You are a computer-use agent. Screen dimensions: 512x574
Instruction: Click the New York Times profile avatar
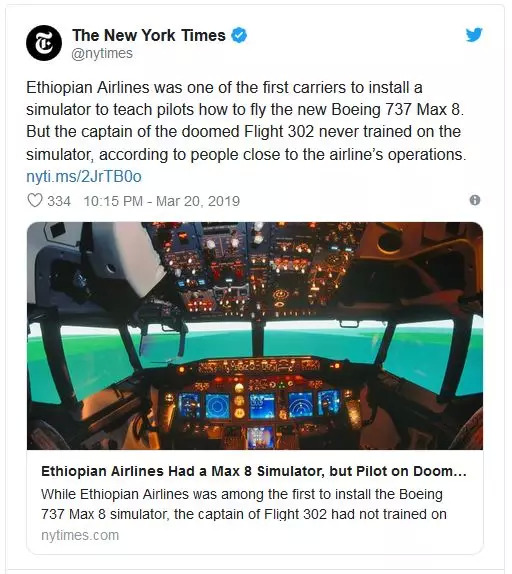44,43
